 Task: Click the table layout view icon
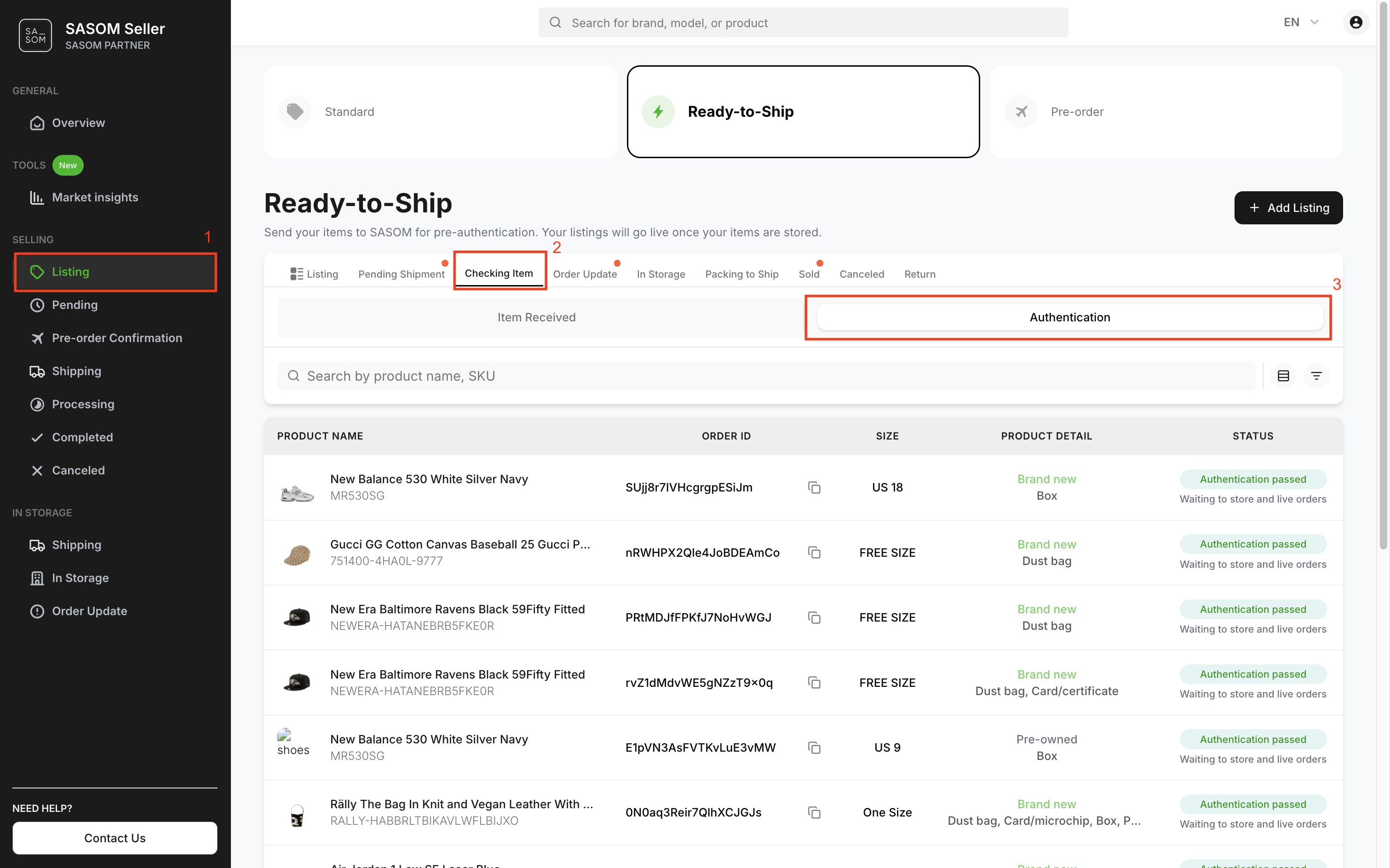coord(1283,376)
